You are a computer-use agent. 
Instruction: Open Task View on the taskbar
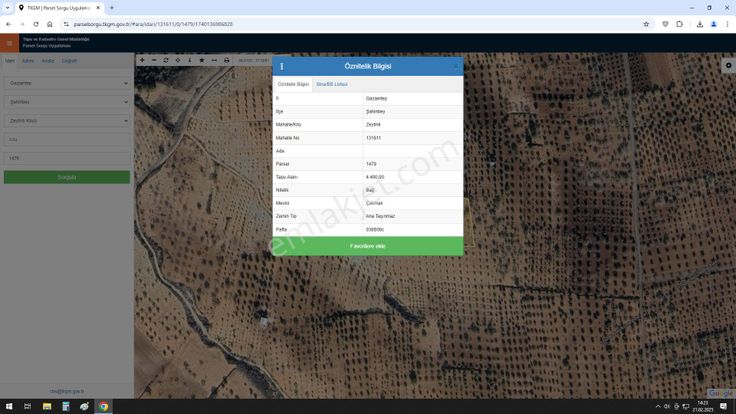(28, 406)
